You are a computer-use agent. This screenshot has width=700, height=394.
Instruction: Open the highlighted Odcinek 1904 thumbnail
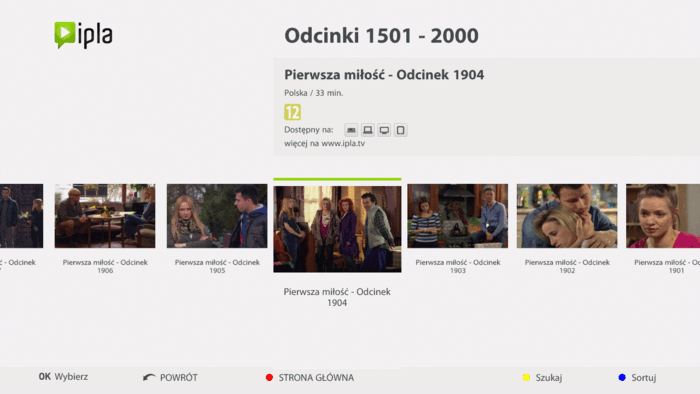[x=337, y=229]
